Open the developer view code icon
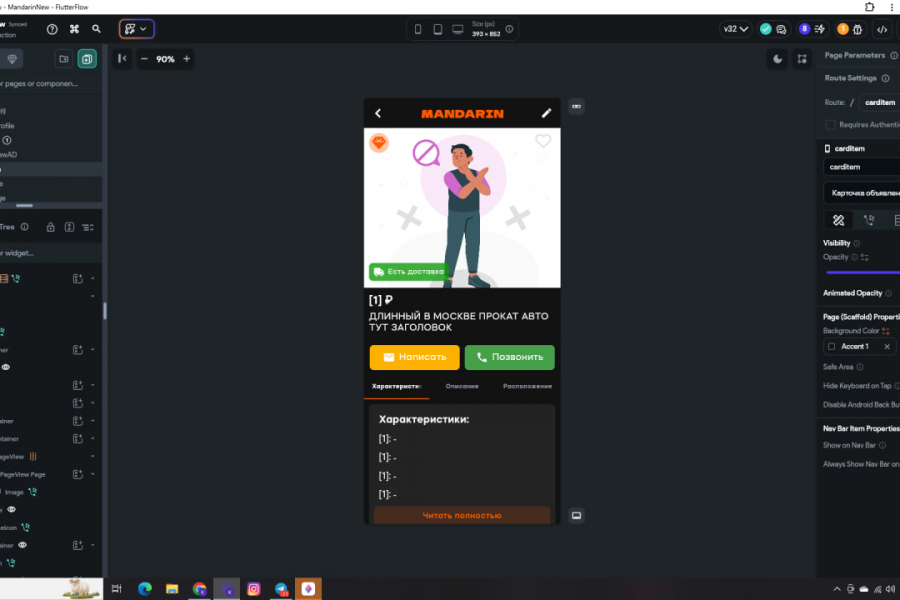Image resolution: width=900 pixels, height=600 pixels. 882,29
